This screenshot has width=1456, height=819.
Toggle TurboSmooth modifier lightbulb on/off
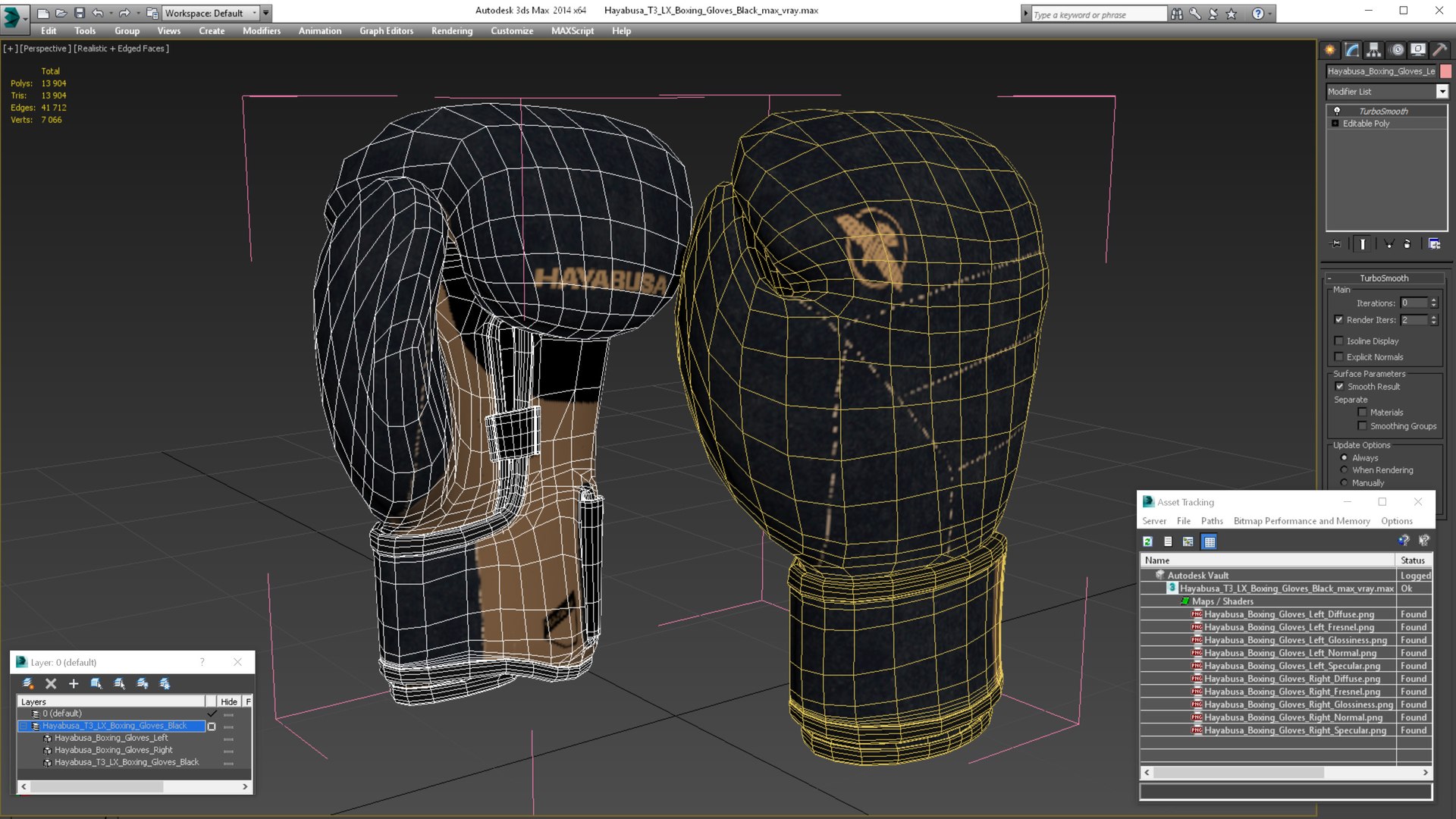tap(1337, 111)
